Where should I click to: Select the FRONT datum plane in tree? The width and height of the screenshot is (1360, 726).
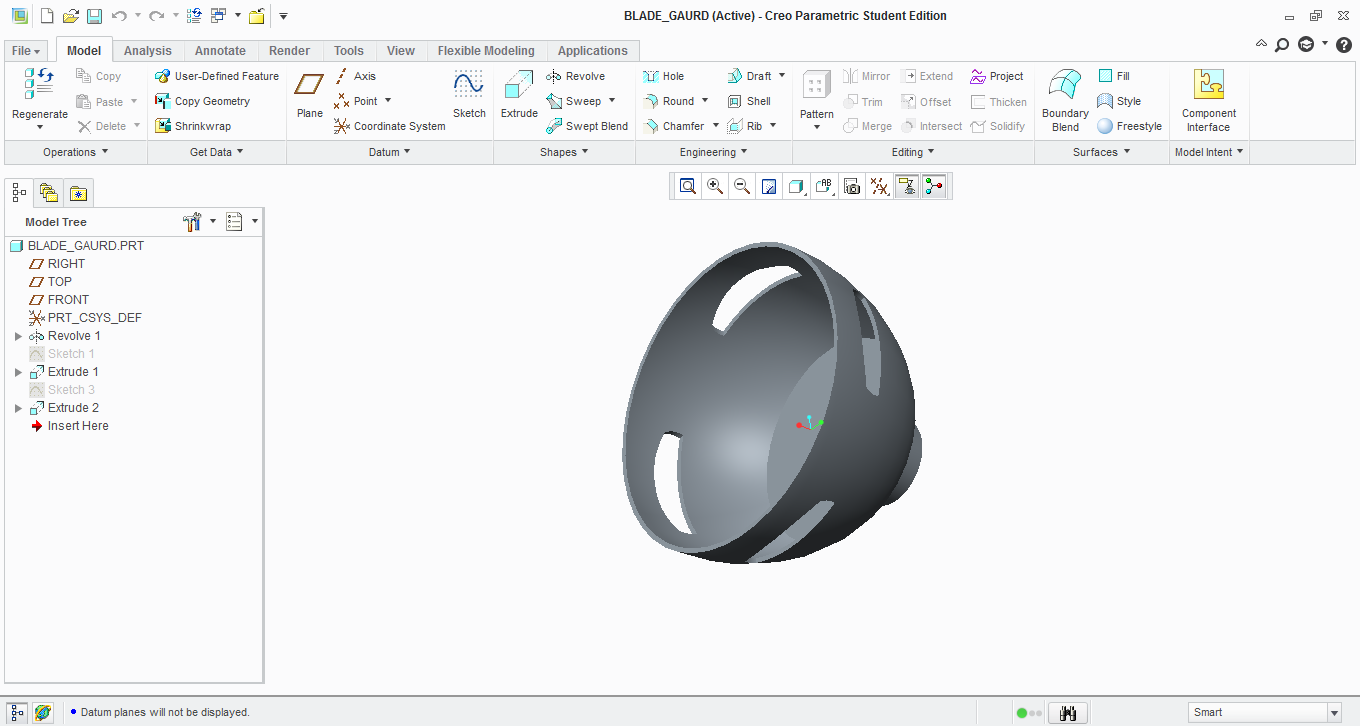(68, 300)
